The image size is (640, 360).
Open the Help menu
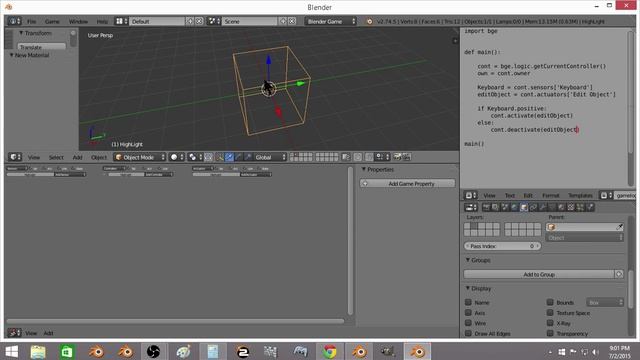click(102, 21)
